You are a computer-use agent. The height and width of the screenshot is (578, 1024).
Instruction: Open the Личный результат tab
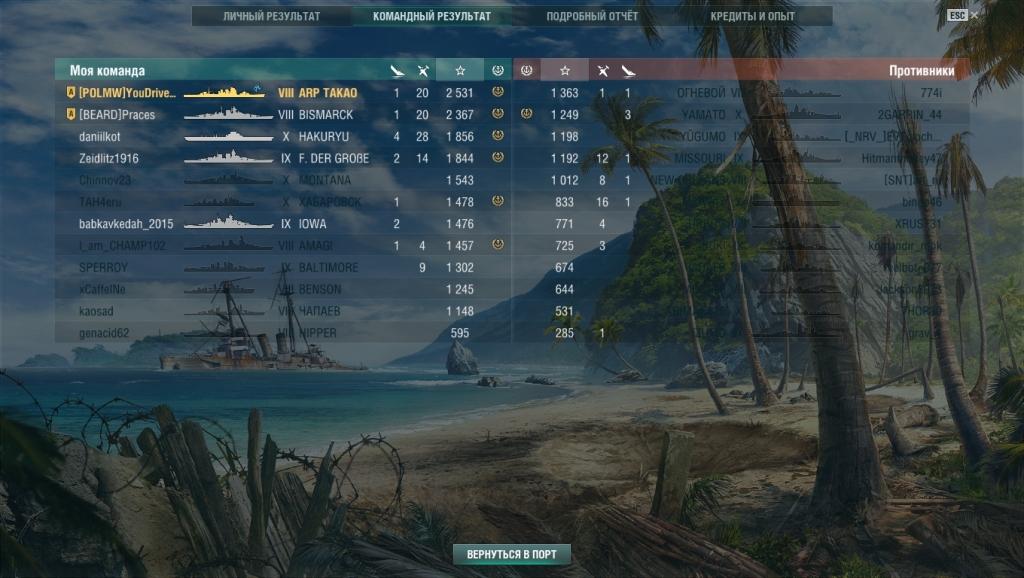(271, 16)
